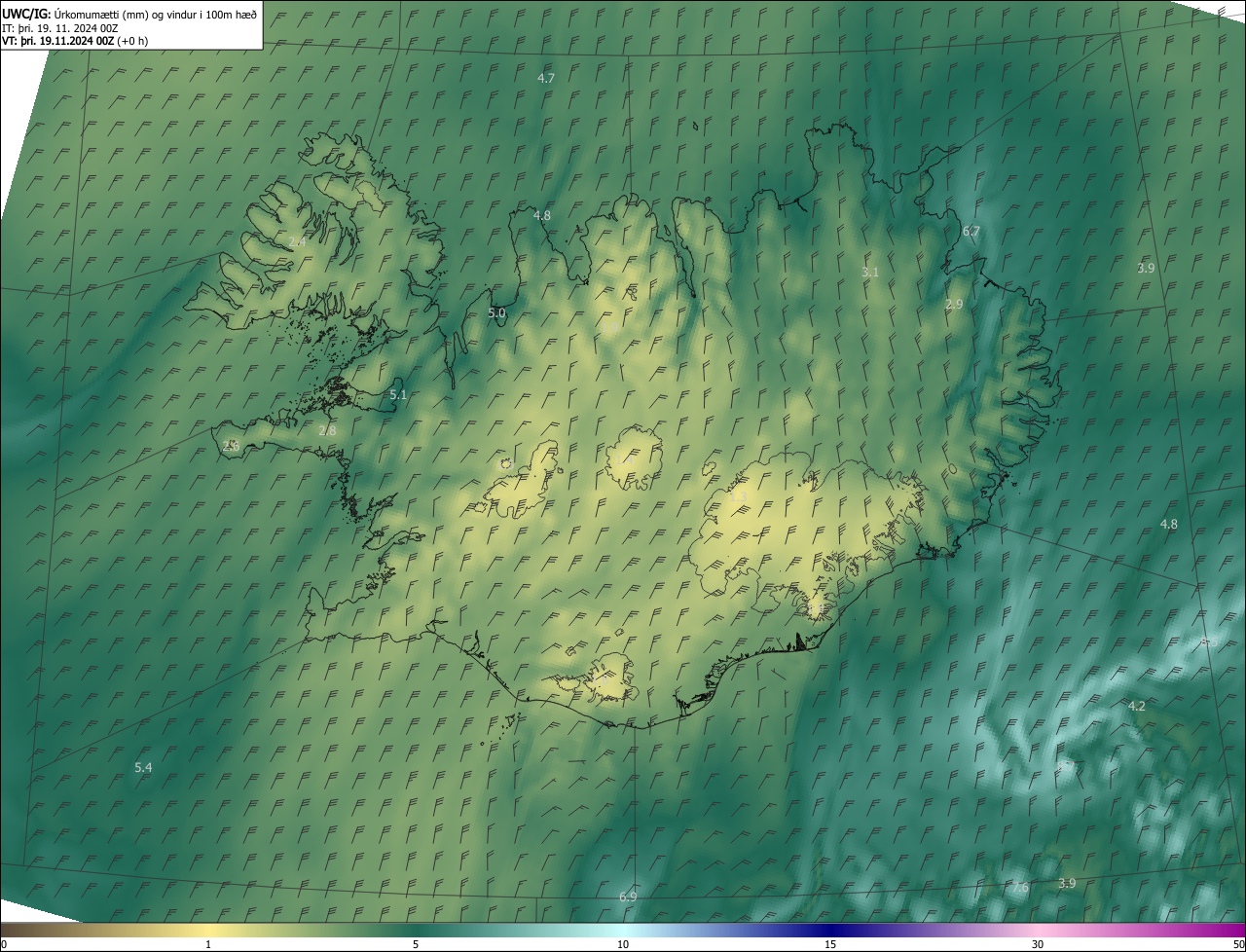Click the valid time line 'VT: þri. 19.11.2024 00Z (+0 h)'
Viewport: 1246px width, 952px height.
tap(75, 41)
